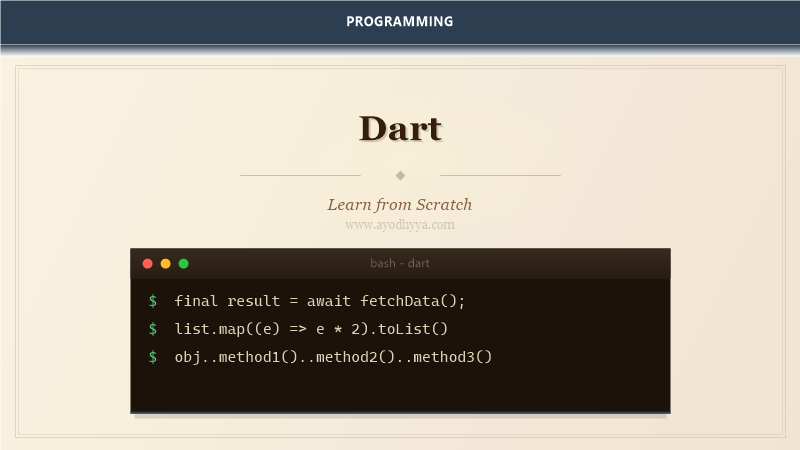800x450 pixels.
Task: Click the red close dot in terminal
Action: click(x=147, y=263)
